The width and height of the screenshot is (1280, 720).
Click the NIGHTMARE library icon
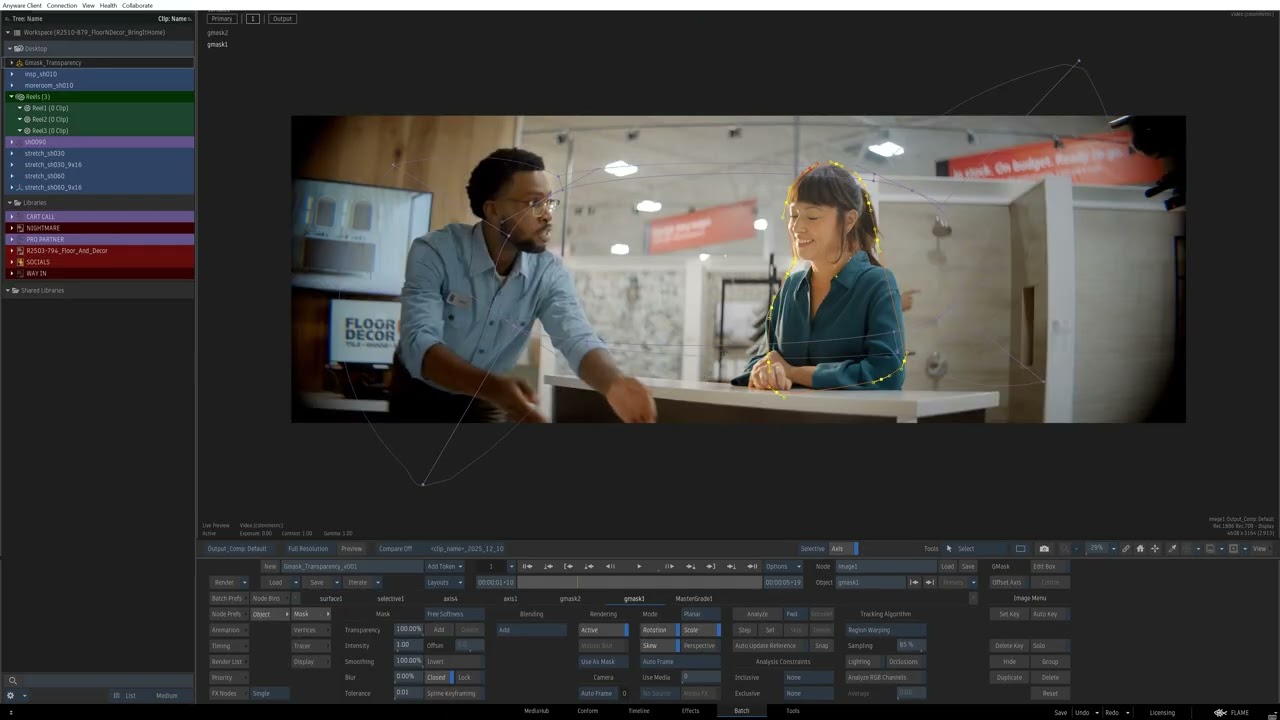click(20, 228)
